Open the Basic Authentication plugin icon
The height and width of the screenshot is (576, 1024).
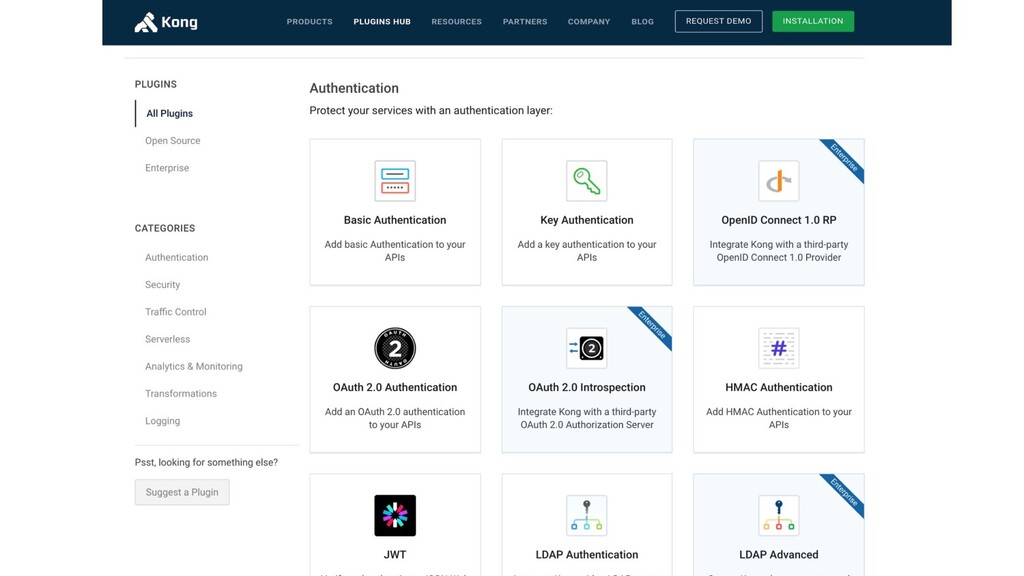[x=395, y=181]
